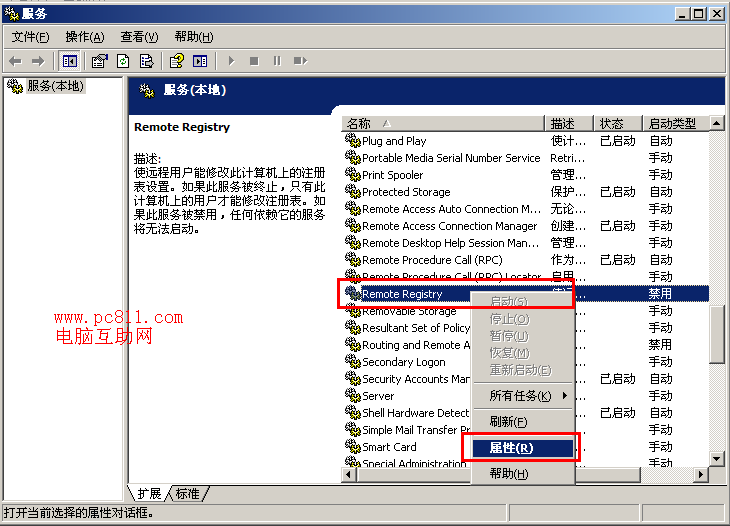Select 刷新(F) in the context menu
This screenshot has height=526, width=730.
508,422
